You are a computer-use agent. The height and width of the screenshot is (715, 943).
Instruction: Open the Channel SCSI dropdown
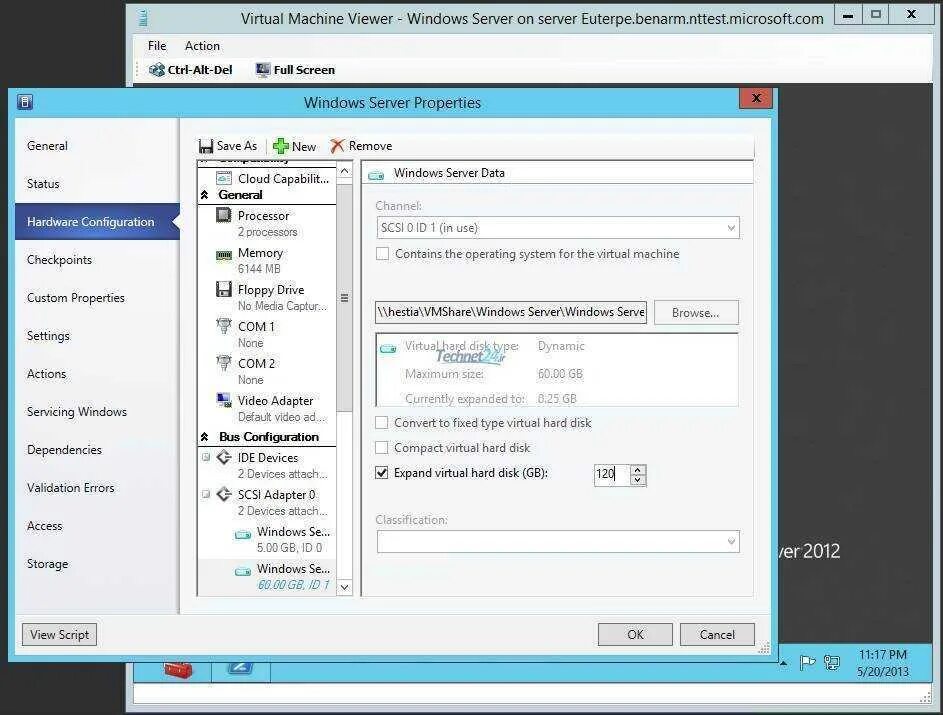[x=731, y=228]
